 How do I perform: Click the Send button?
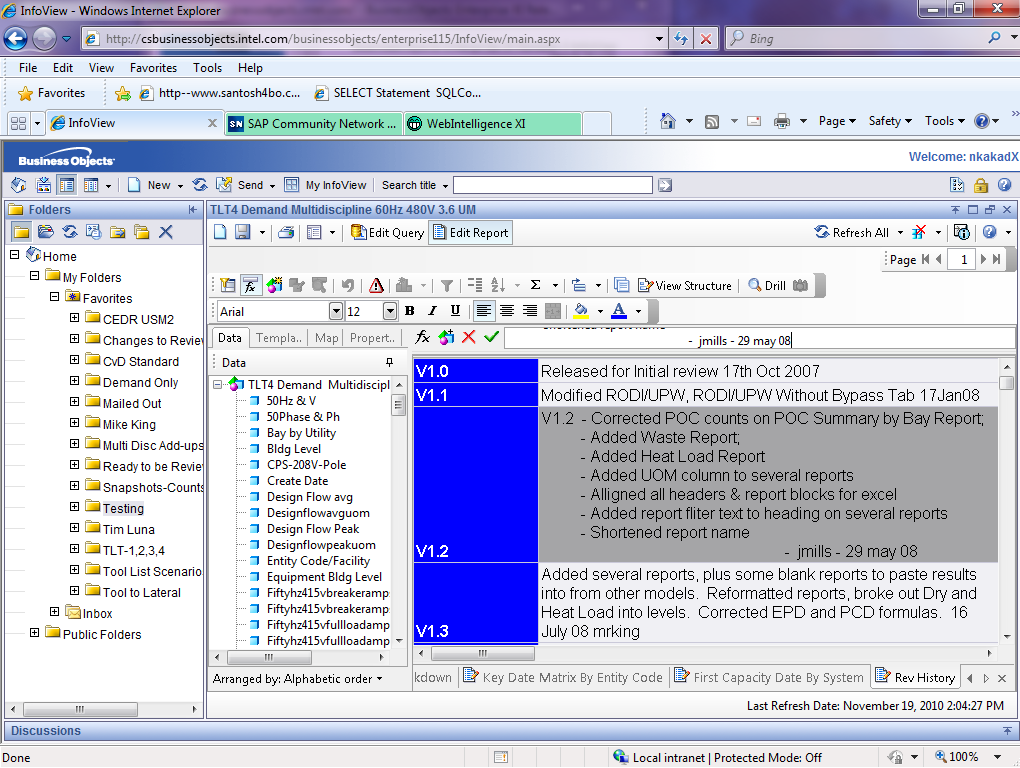(x=240, y=185)
